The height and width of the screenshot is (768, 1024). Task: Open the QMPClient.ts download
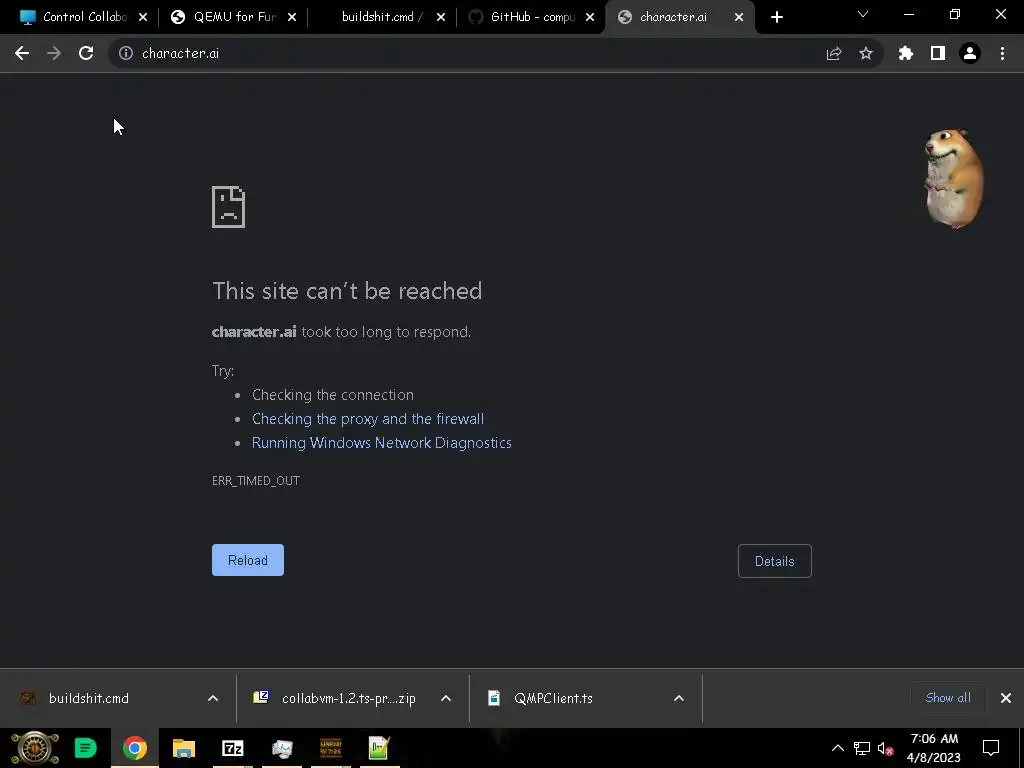(553, 698)
